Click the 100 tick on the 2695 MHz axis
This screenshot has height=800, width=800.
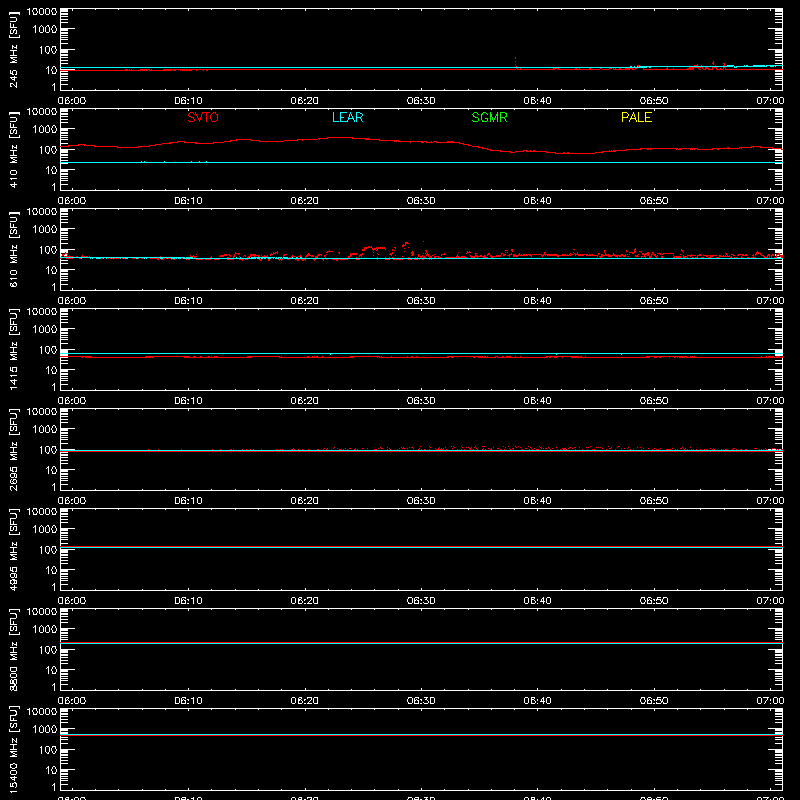coord(48,449)
